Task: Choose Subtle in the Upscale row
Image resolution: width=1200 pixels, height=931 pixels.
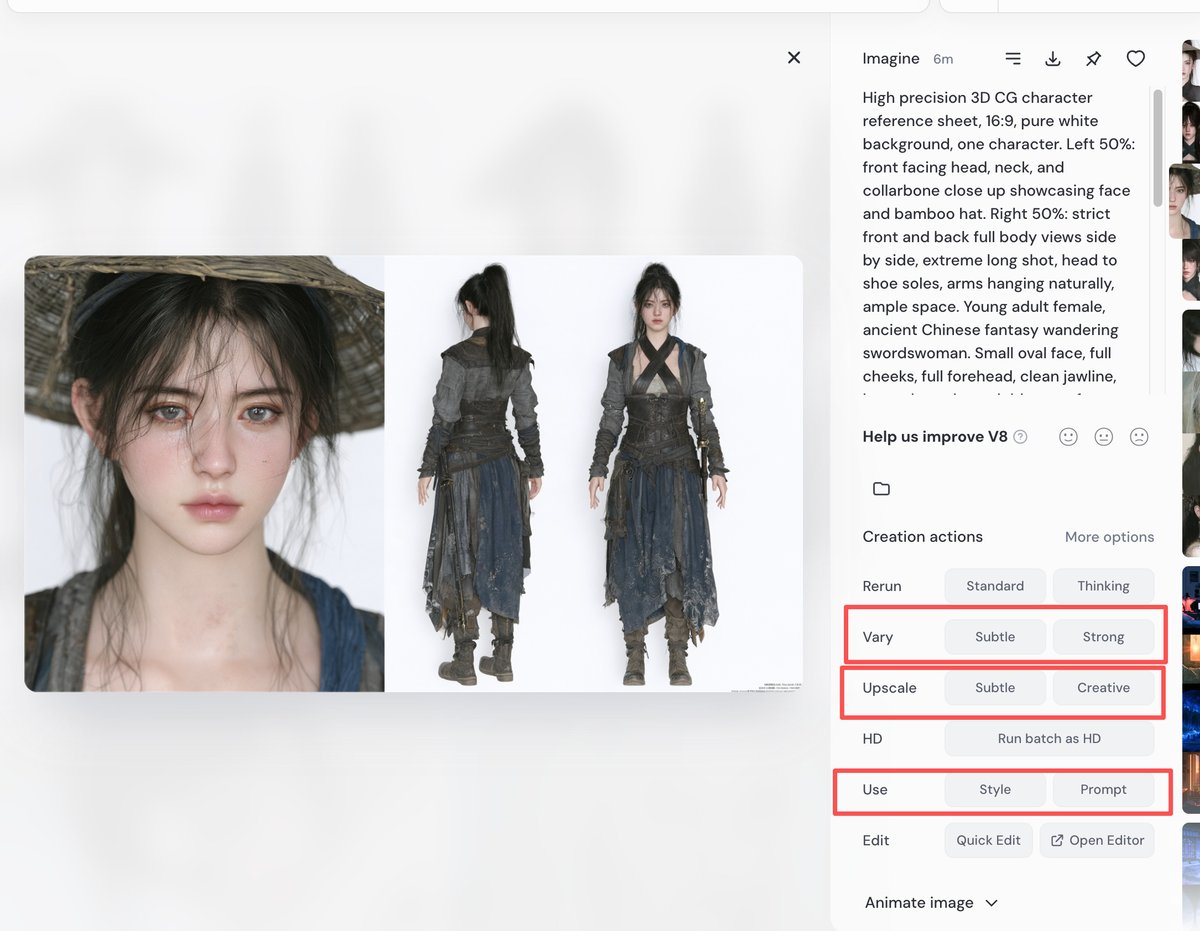Action: point(995,688)
